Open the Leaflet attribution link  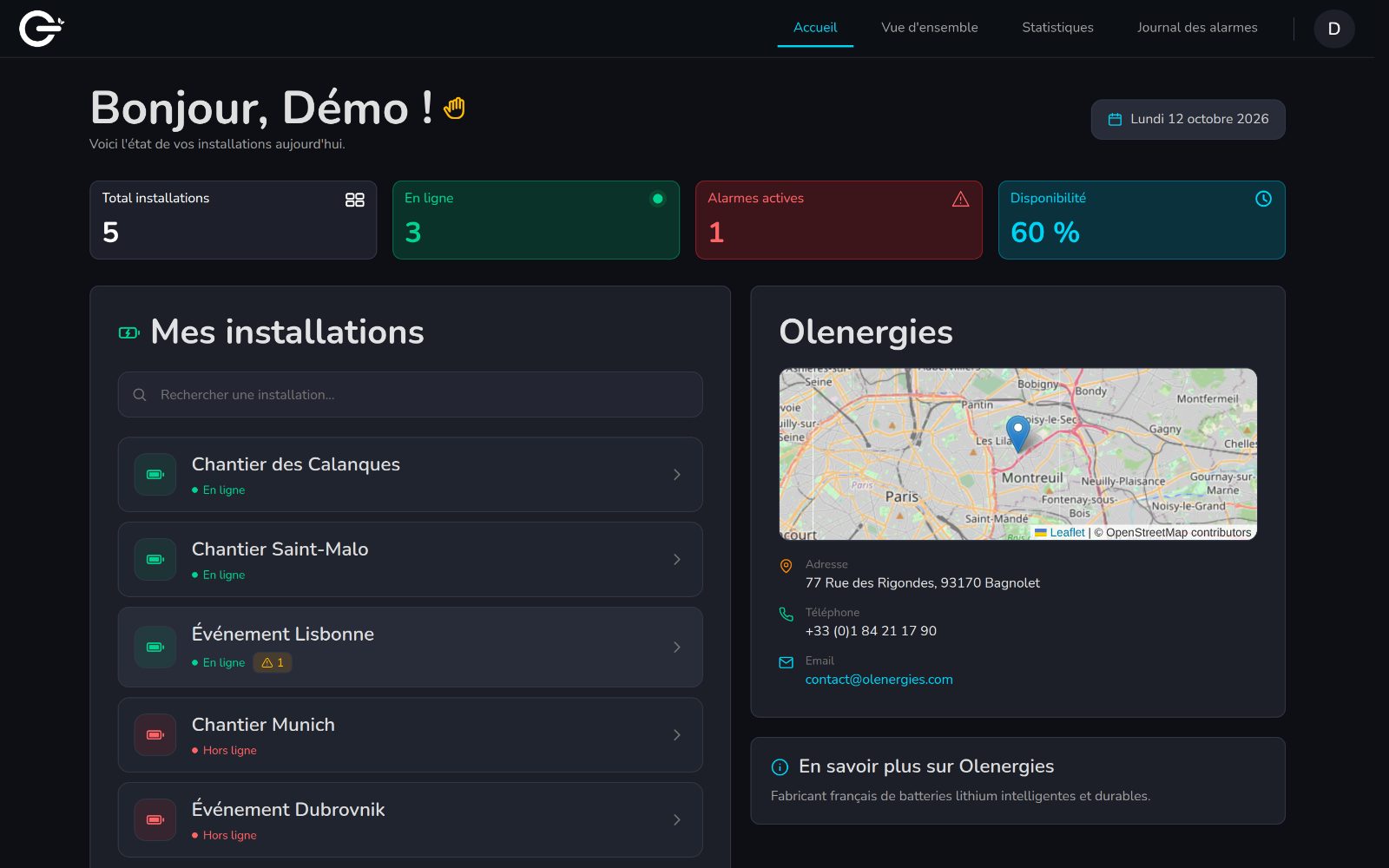tap(1067, 533)
